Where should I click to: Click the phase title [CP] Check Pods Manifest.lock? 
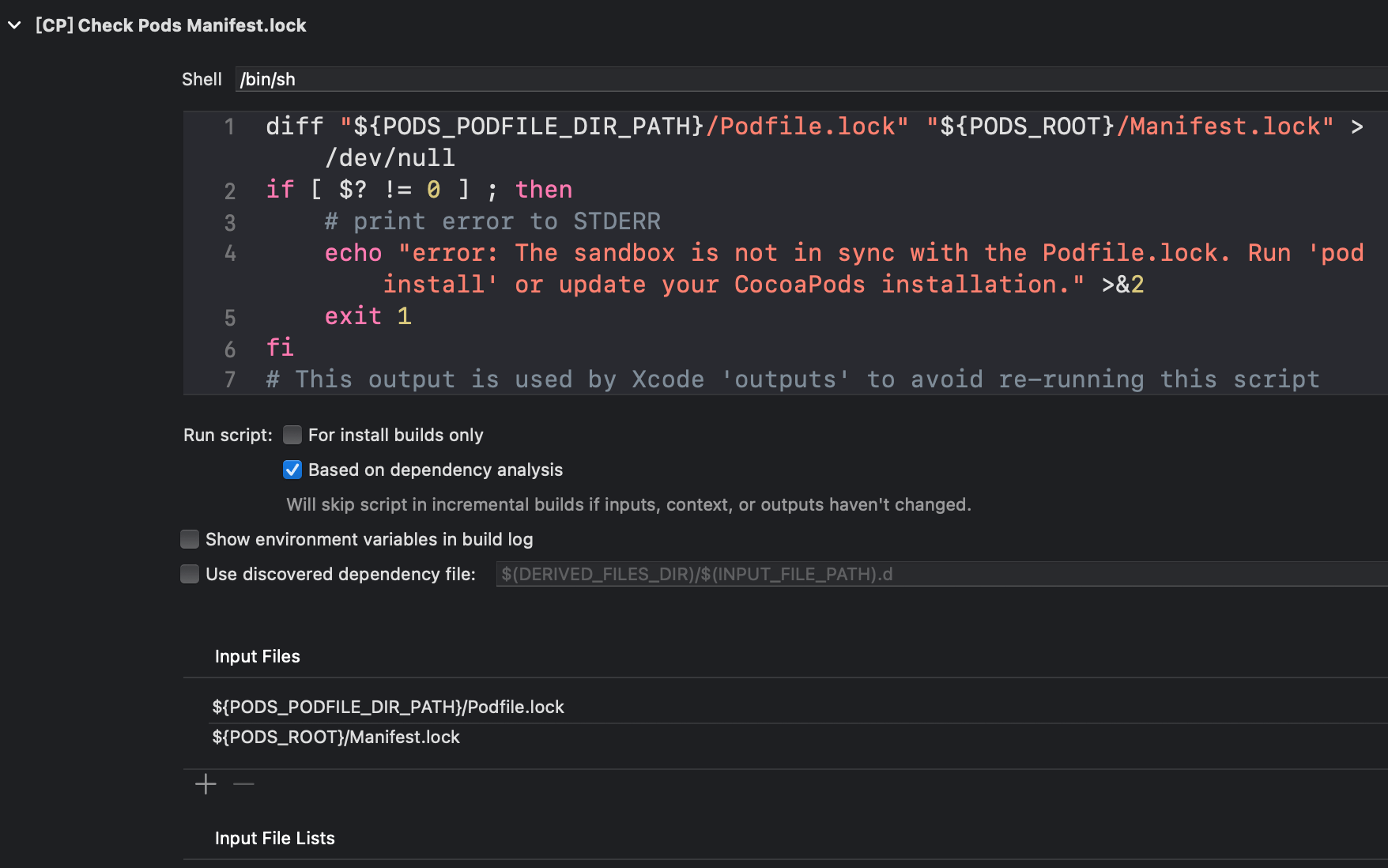tap(171, 25)
